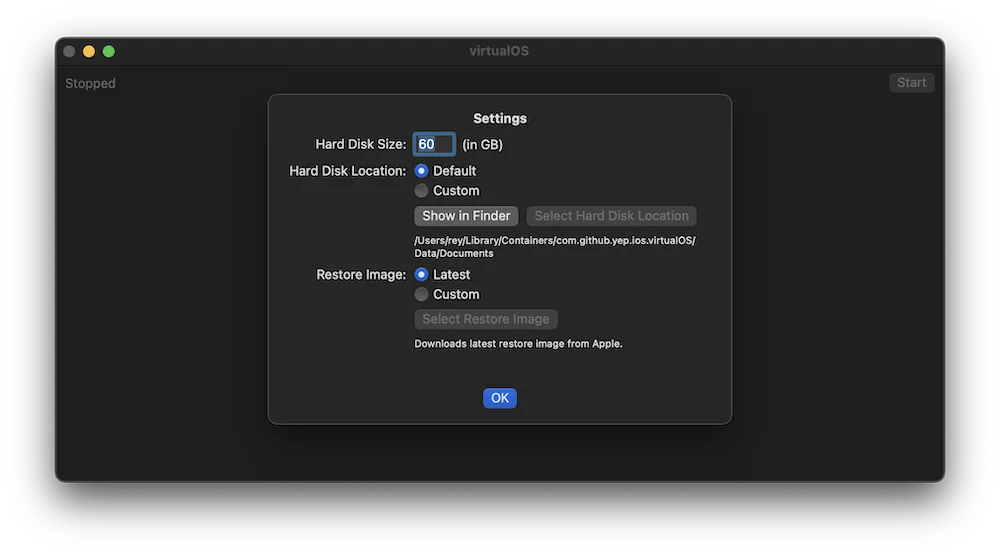Screen dimensions: 1000x555
Task: Choose Custom for Hard Disk Location
Action: pos(422,191)
